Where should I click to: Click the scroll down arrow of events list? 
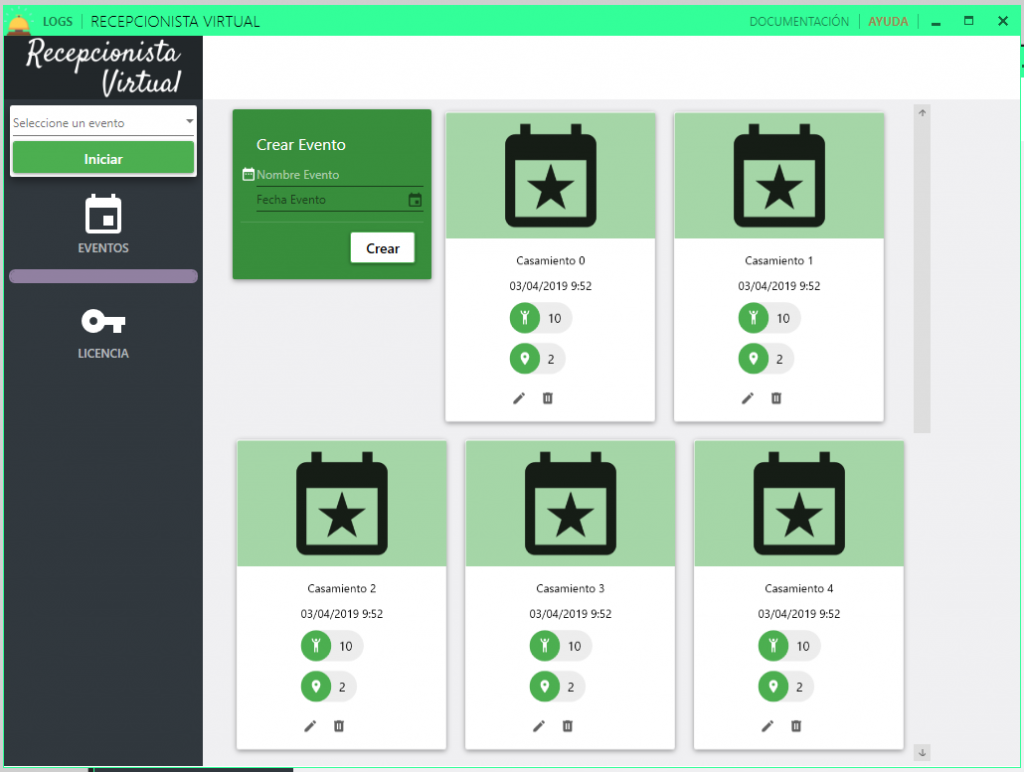[921, 752]
